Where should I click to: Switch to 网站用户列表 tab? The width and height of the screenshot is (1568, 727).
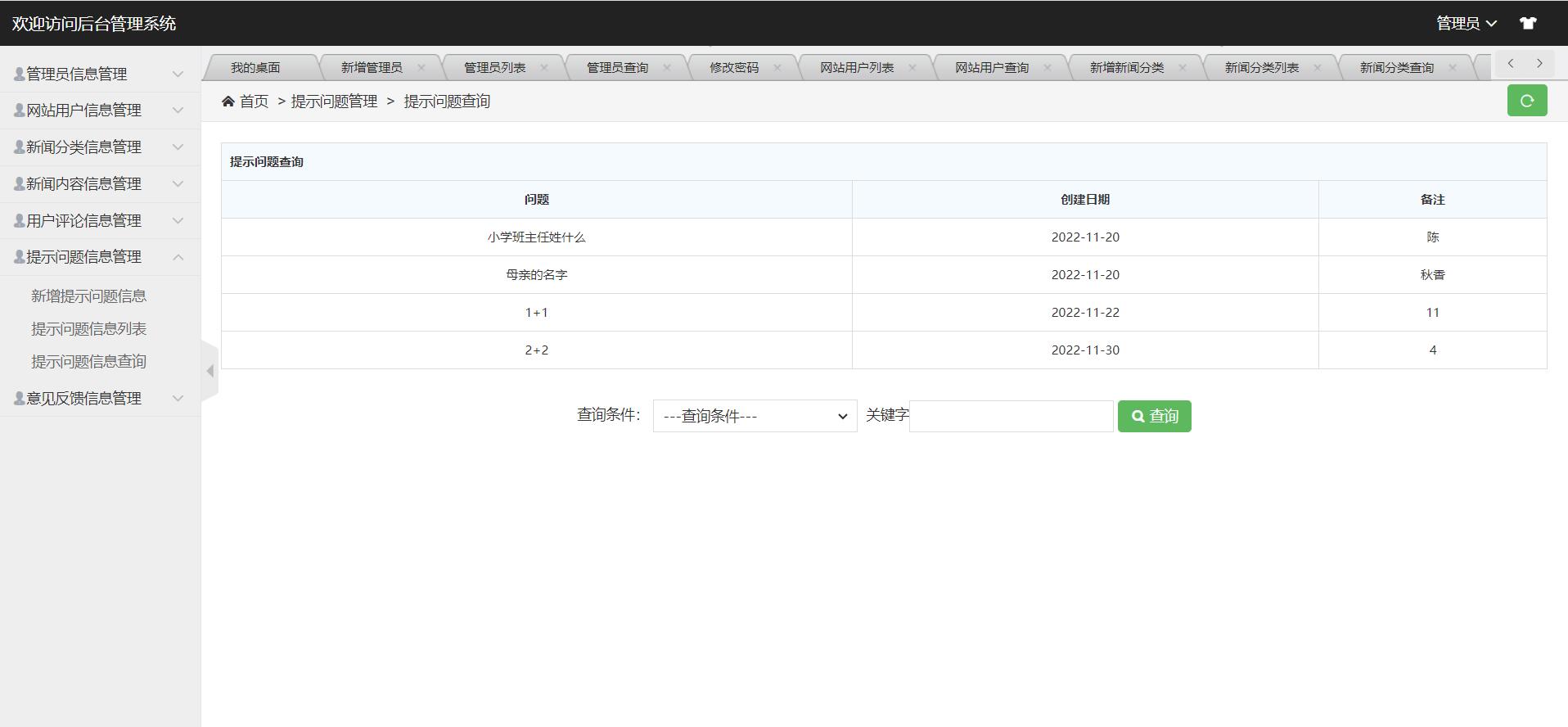coord(857,67)
